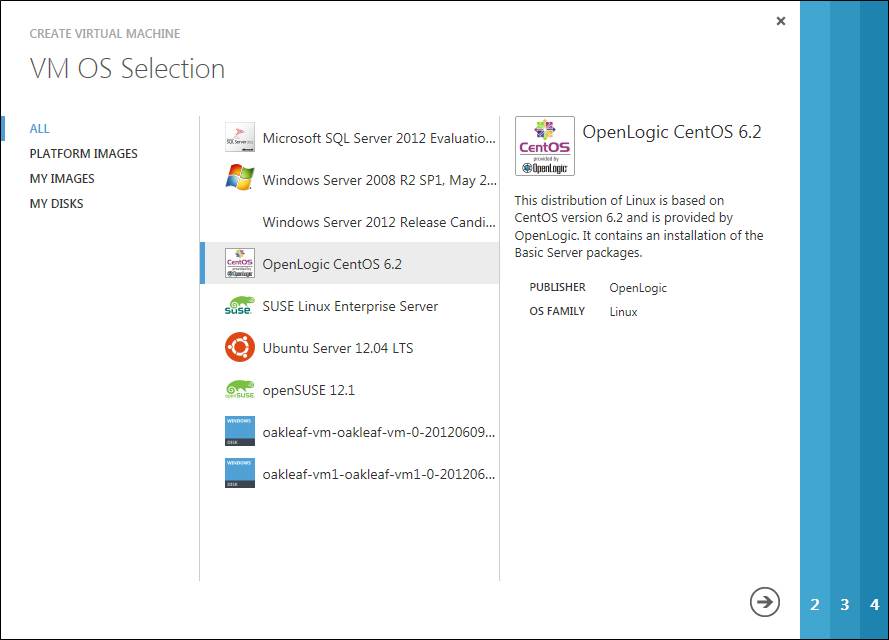This screenshot has height=640, width=889.
Task: Click the SQL Server 2012 image icon
Action: point(240,137)
